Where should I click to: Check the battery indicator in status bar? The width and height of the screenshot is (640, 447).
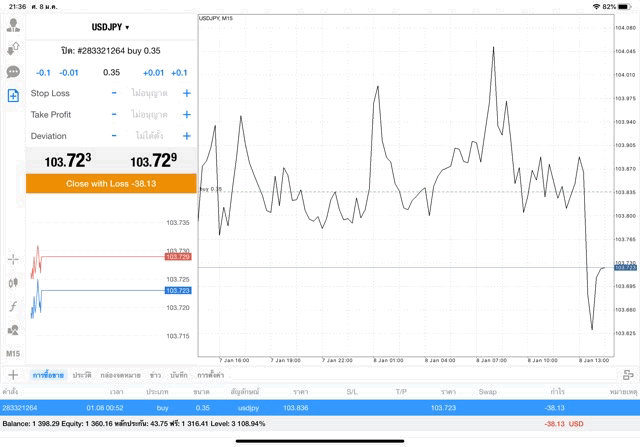(624, 7)
